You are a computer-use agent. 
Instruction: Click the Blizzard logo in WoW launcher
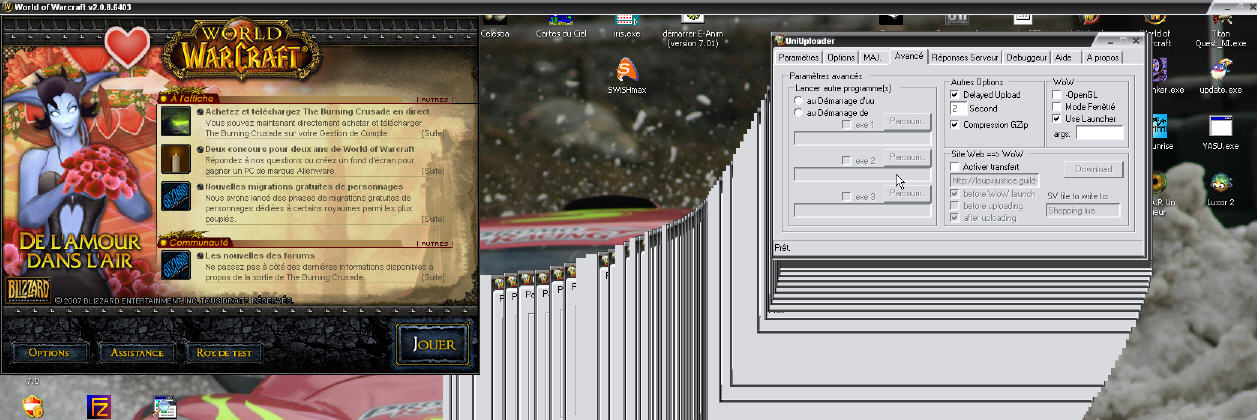(x=28, y=290)
